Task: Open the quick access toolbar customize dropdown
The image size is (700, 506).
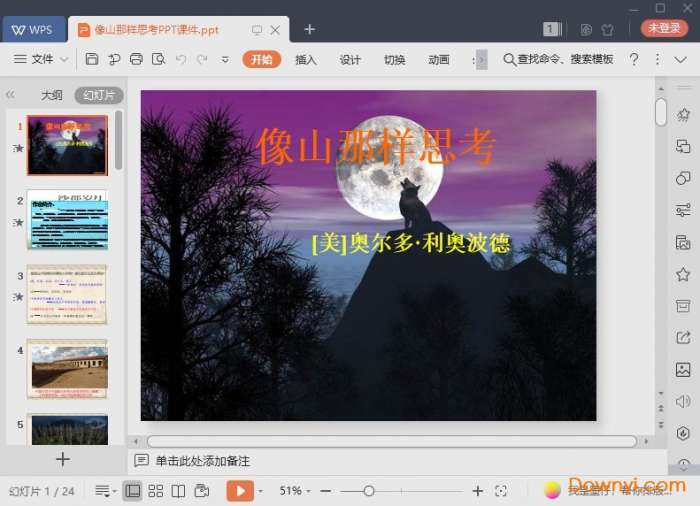Action: [225, 60]
